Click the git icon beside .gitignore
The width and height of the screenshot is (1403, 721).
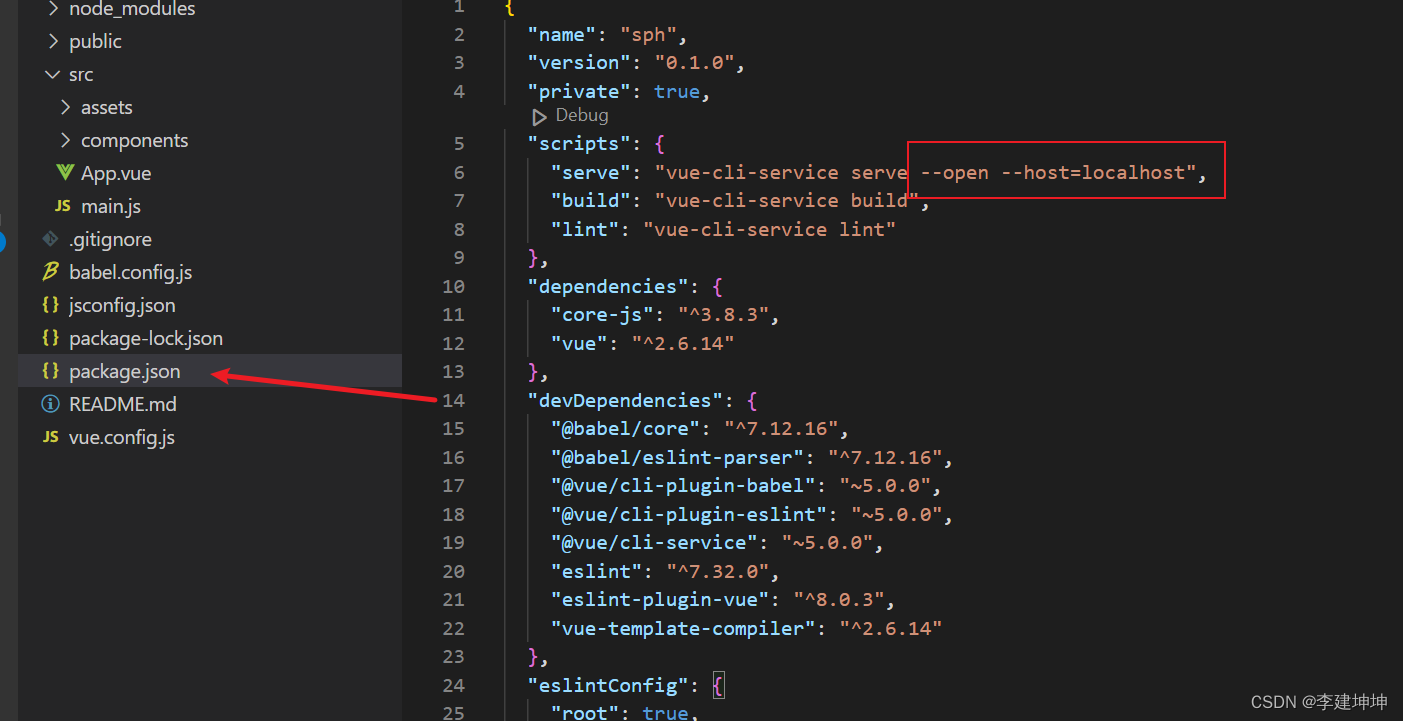coord(50,239)
